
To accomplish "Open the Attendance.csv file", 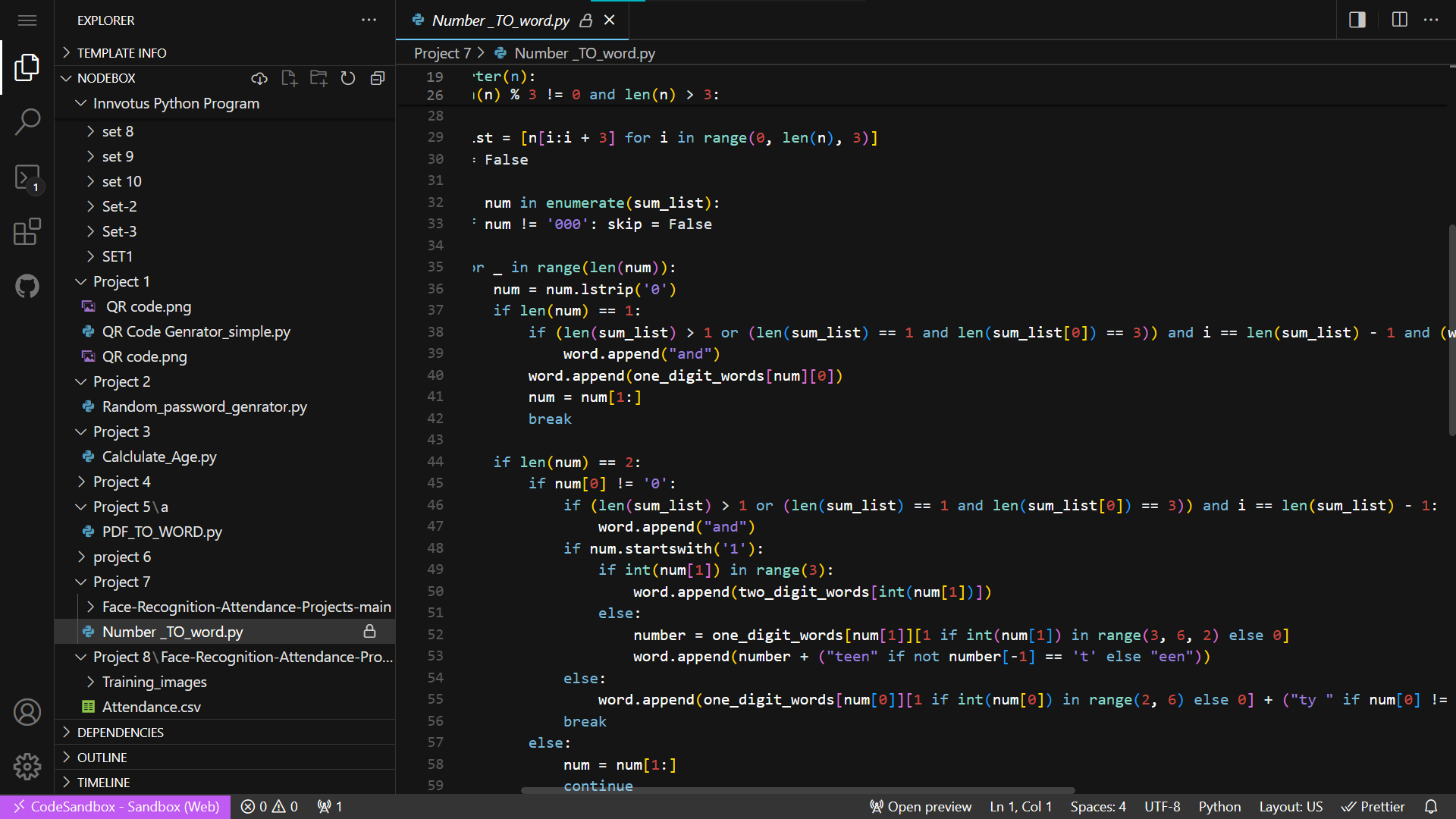I will coord(225,707).
